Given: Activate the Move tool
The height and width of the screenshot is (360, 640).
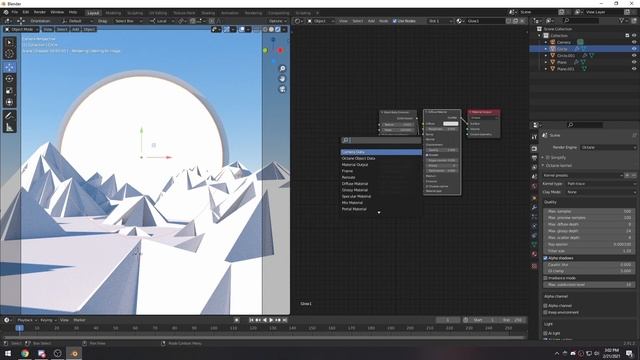Looking at the screenshot, I should (10, 67).
